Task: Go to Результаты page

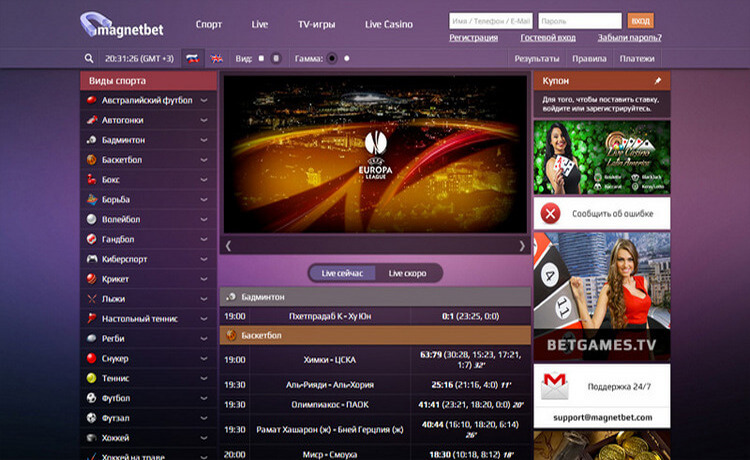Action: (537, 58)
